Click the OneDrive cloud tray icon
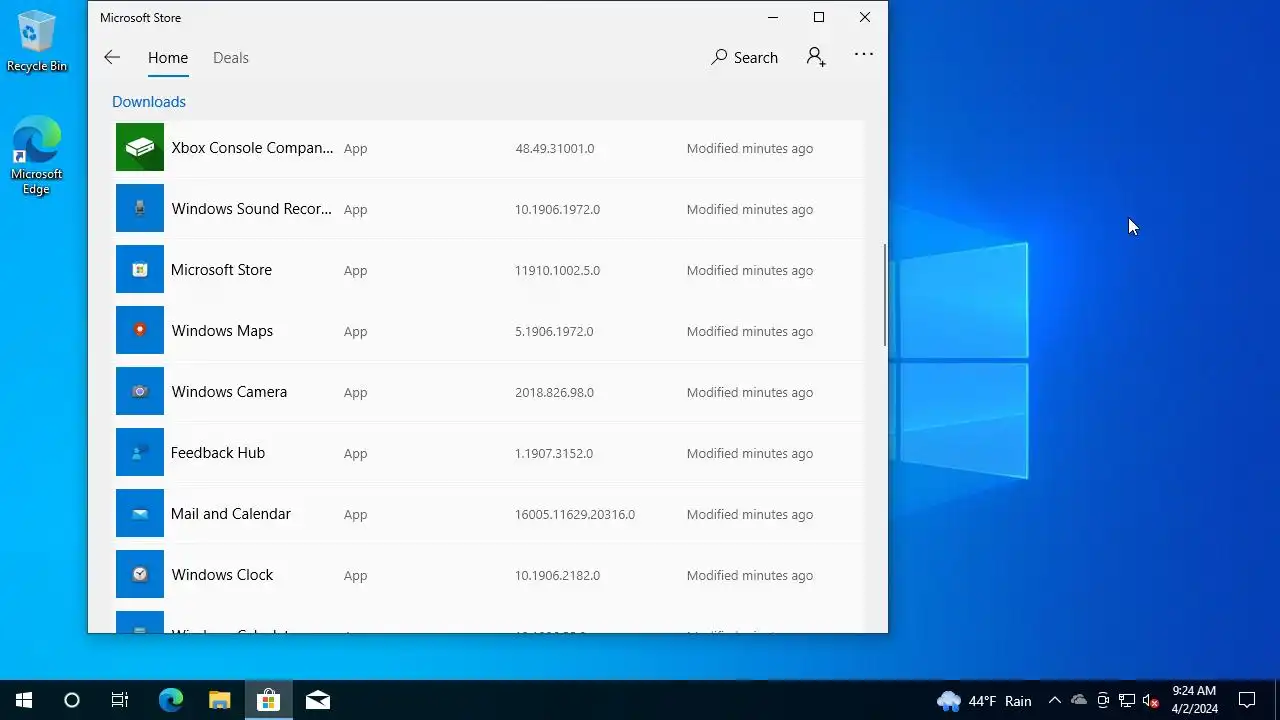This screenshot has height=720, width=1280. coord(1079,700)
